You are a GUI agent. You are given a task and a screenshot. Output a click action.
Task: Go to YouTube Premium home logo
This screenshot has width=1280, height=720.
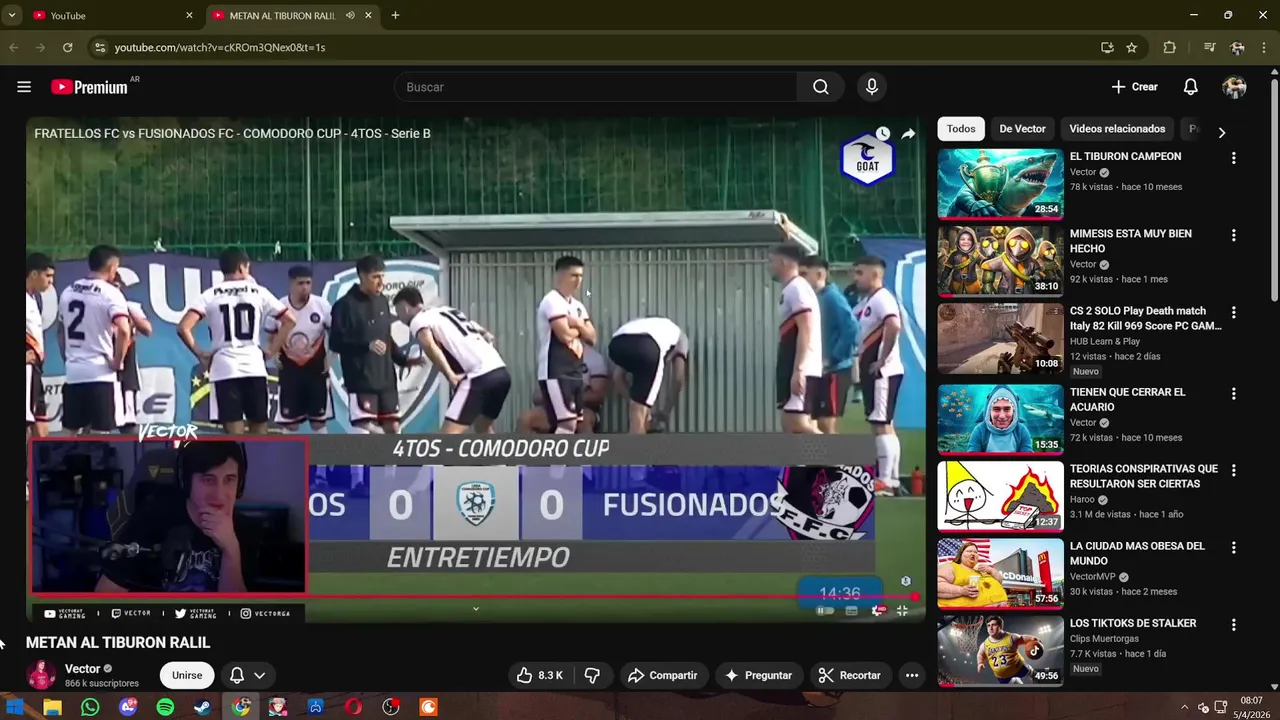tap(90, 87)
